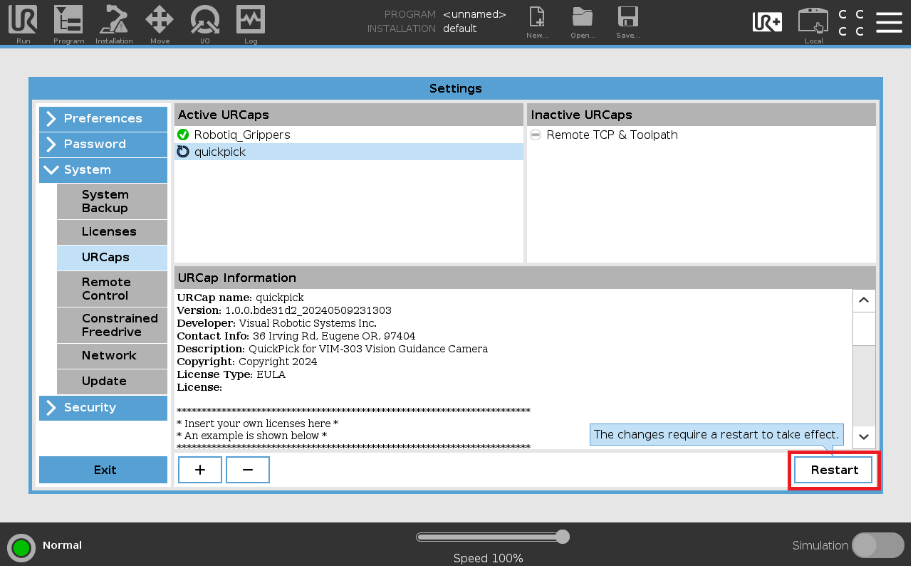This screenshot has width=913, height=568.
Task: Click the <unnamed> program name
Action: (x=475, y=15)
